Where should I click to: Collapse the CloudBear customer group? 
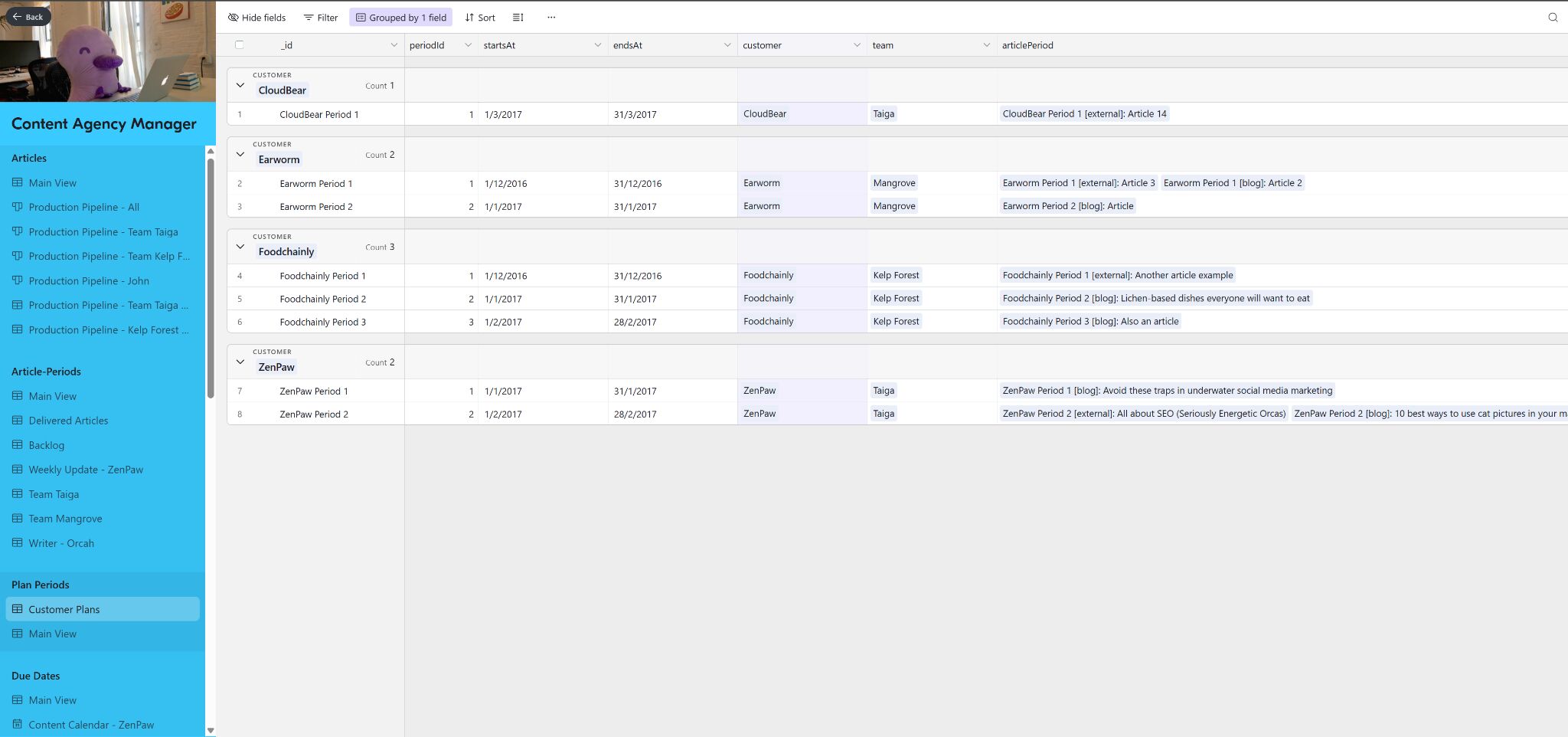pos(240,86)
